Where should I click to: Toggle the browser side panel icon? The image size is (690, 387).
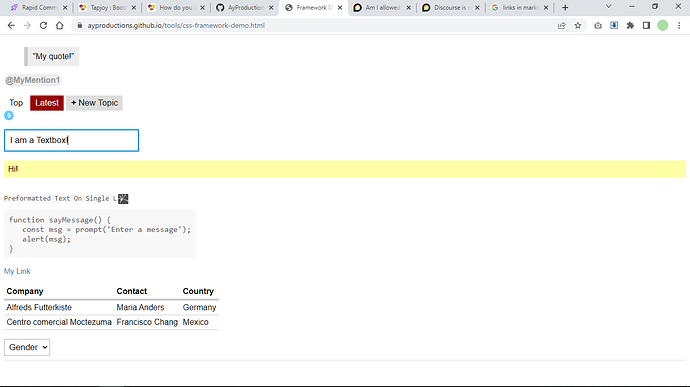pyautogui.click(x=646, y=26)
